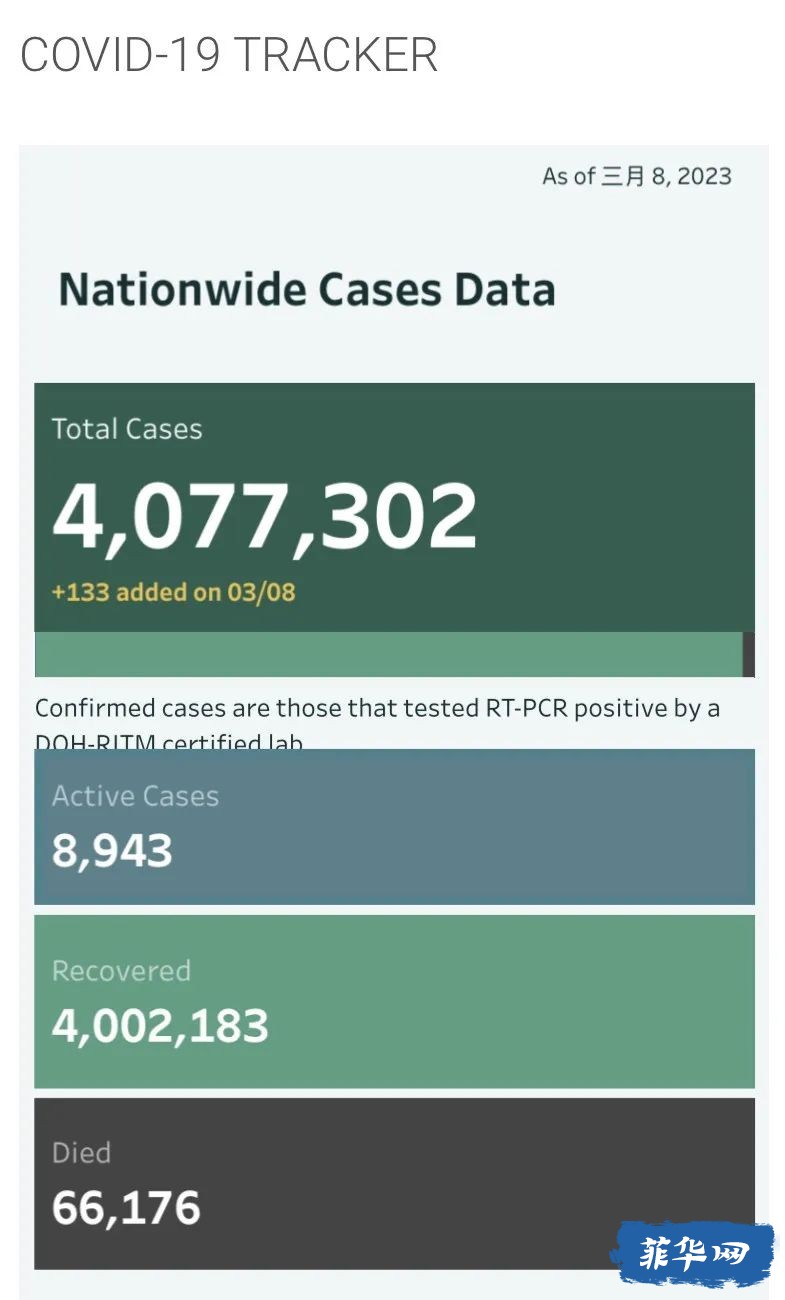Click the light green bar under Total Cases
Image resolution: width=785 pixels, height=1300 pixels.
[x=388, y=654]
